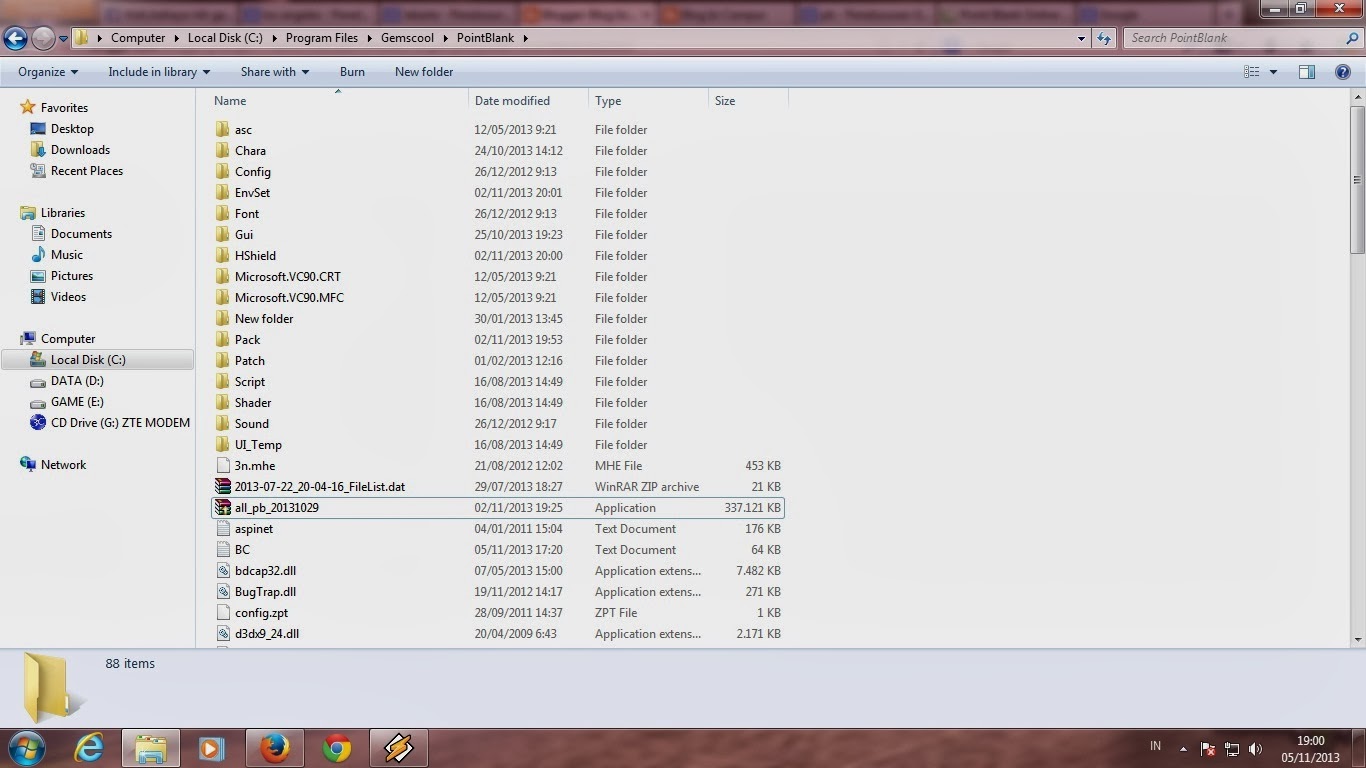Image resolution: width=1366 pixels, height=768 pixels.
Task: Click the Computer breadcrumb segment
Action: 138,38
